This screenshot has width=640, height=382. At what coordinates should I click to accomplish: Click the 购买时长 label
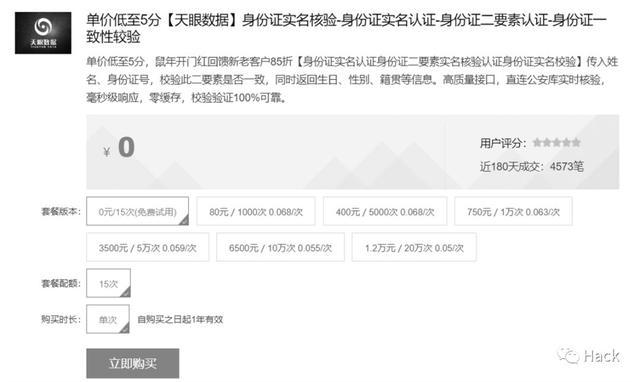[61, 319]
